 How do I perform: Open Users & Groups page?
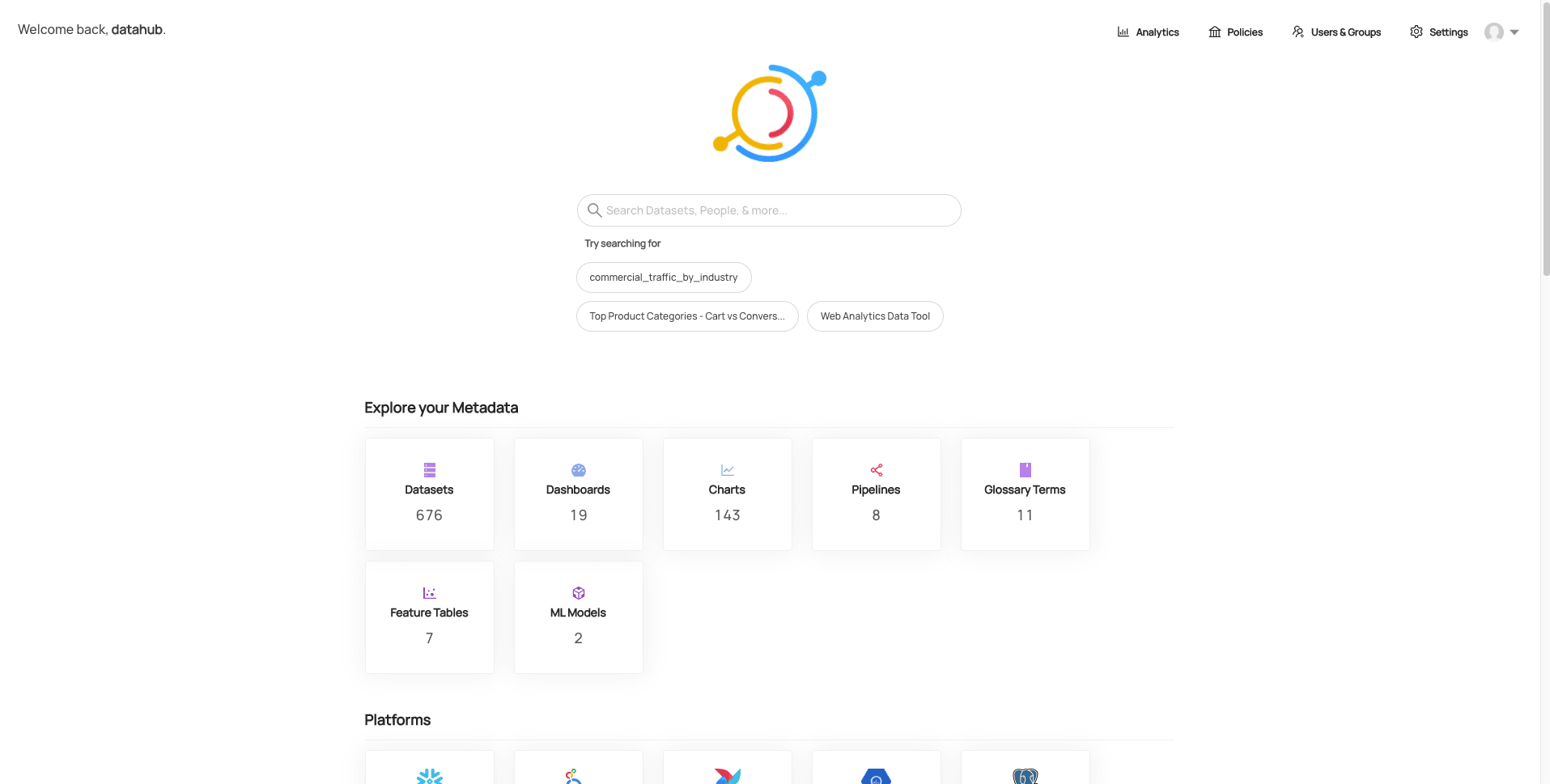coord(1337,32)
